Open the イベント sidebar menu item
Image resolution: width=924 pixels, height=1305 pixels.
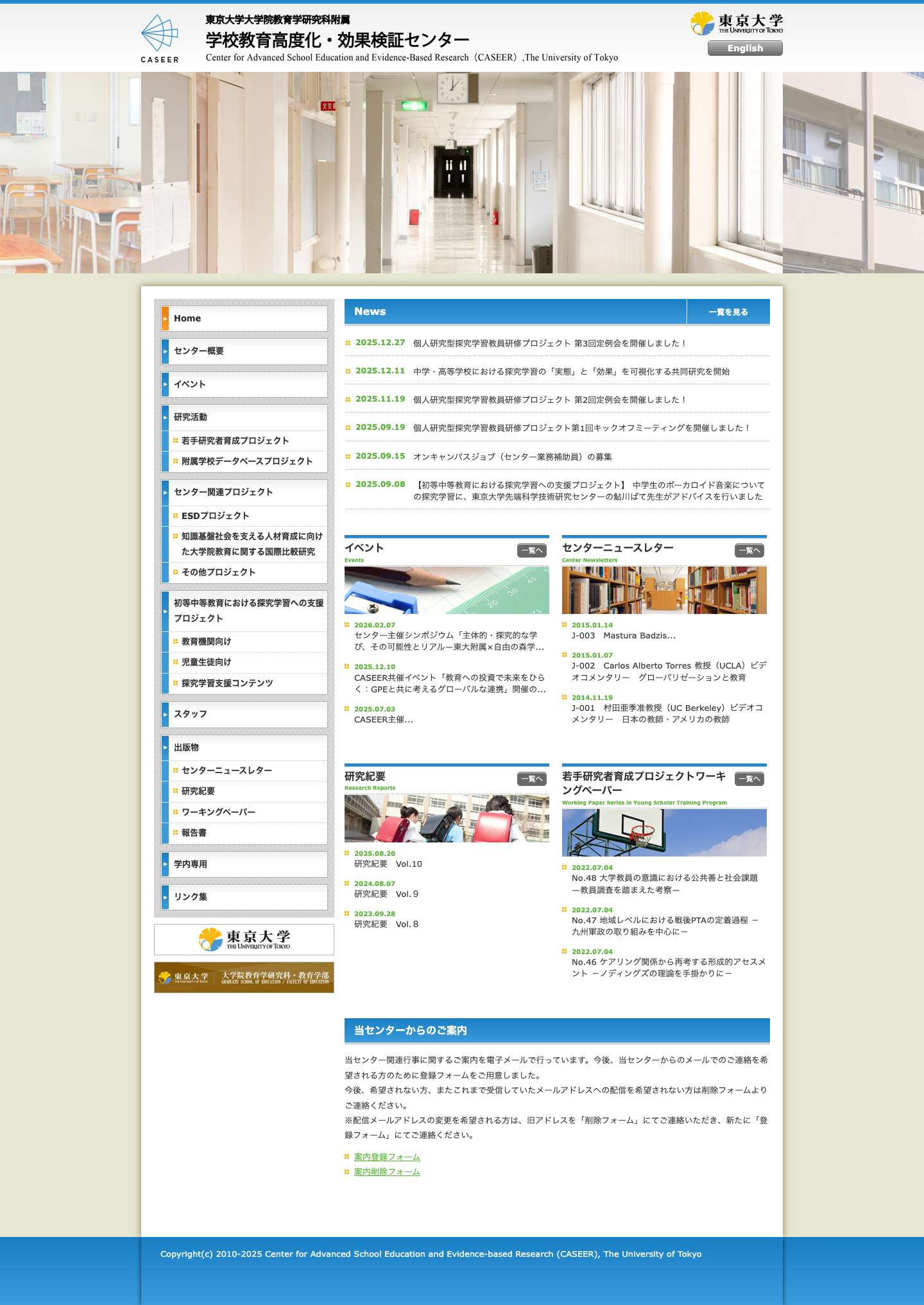click(x=244, y=384)
